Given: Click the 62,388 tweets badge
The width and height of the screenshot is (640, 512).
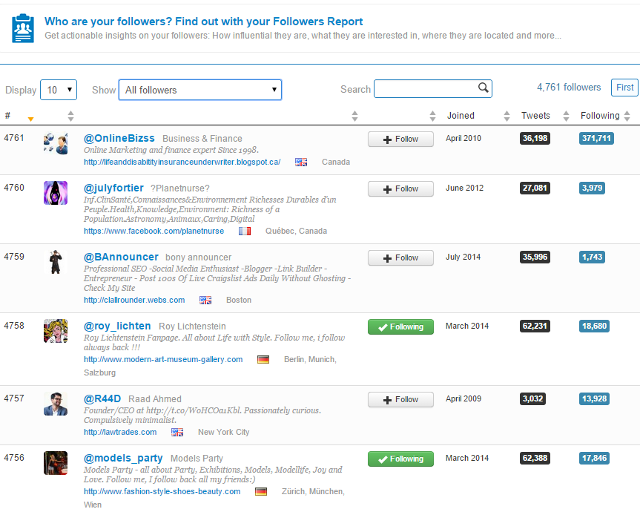Looking at the screenshot, I should (x=535, y=459).
